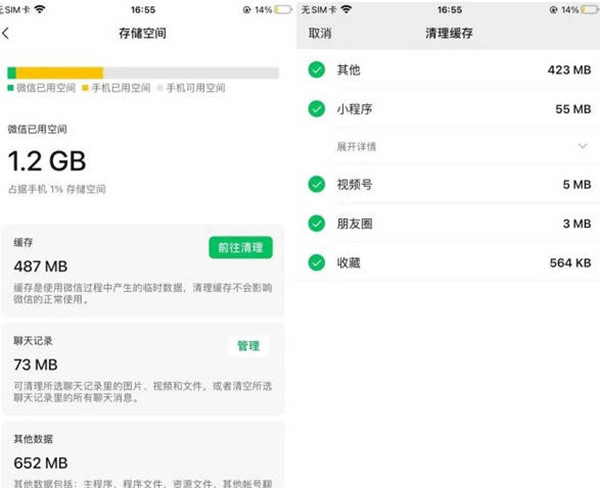The image size is (600, 488).
Task: Tap the 16:55 clock on right screen
Action: click(x=450, y=10)
